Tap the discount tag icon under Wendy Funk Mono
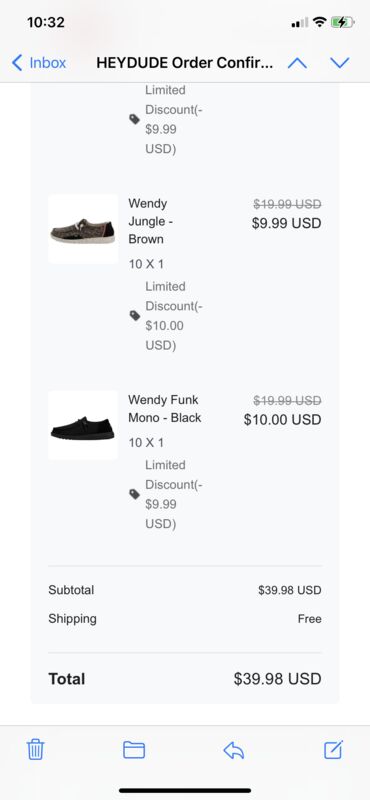 [x=135, y=494]
